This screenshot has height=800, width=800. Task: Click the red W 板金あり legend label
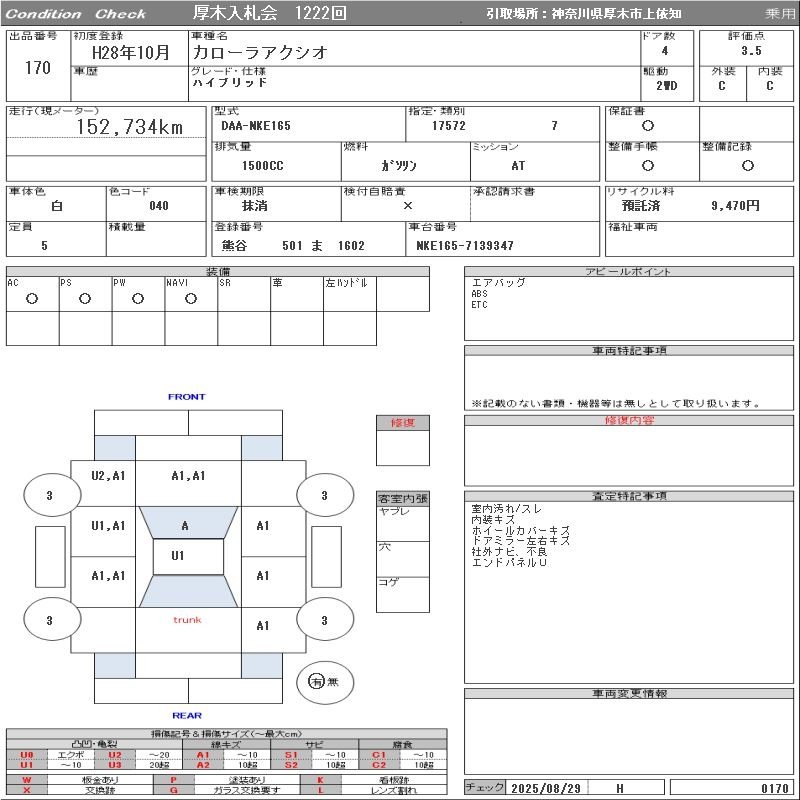tap(27, 780)
